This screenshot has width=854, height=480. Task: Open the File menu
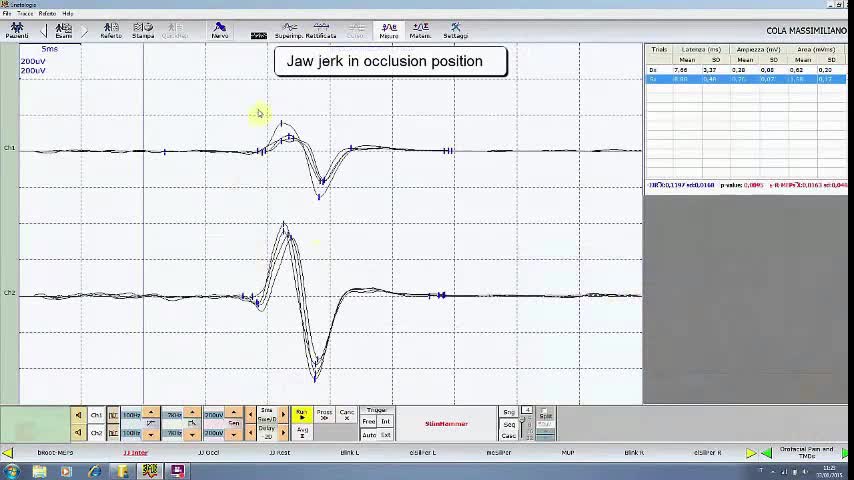coord(7,13)
